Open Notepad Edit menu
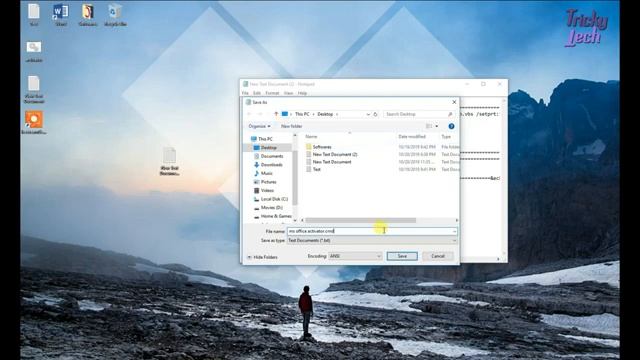 point(257,93)
